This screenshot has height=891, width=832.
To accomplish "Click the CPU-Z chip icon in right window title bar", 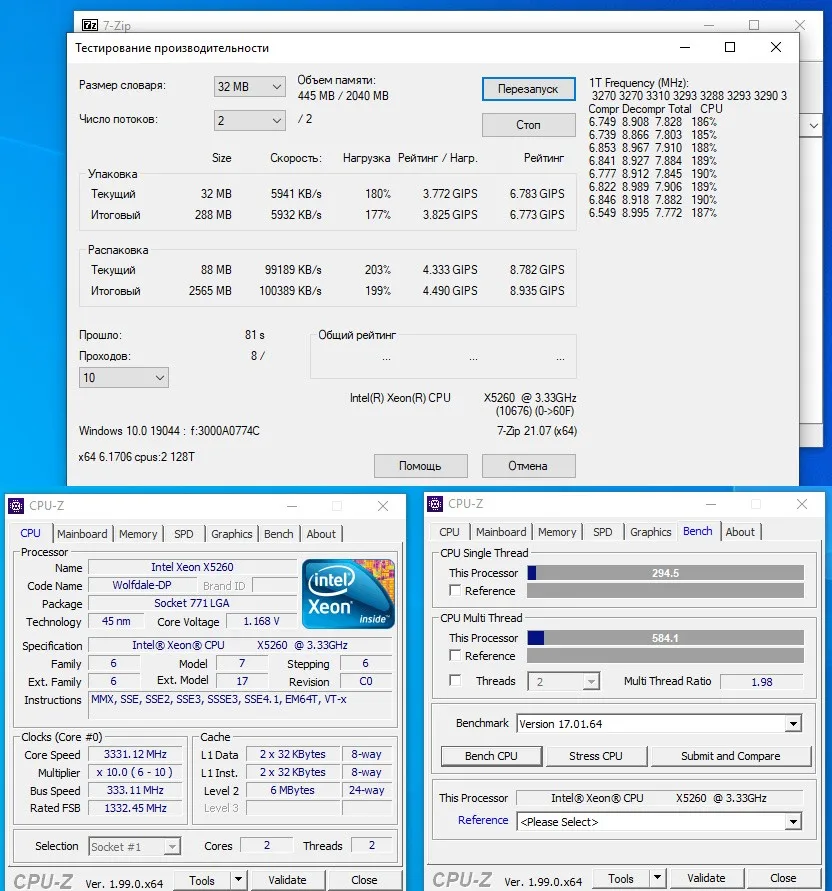I will click(435, 504).
